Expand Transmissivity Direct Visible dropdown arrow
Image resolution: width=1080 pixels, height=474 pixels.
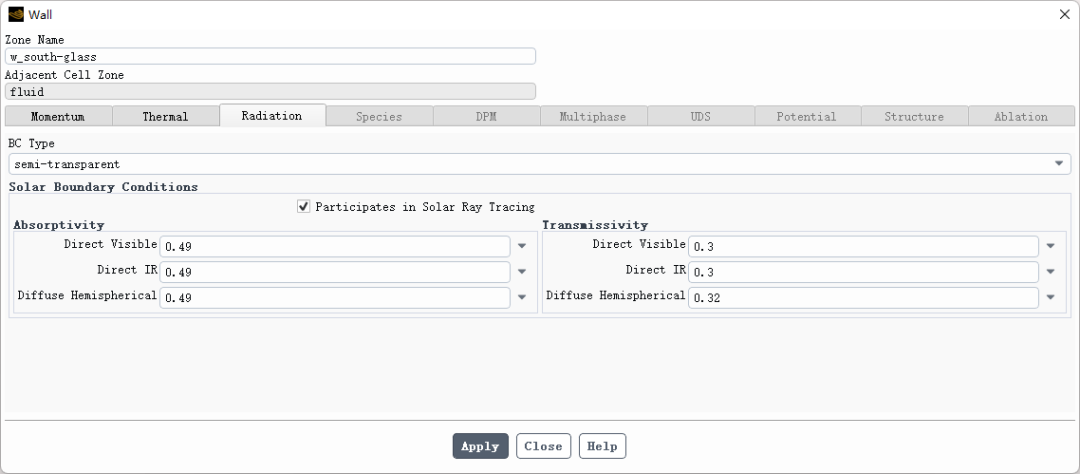pos(1050,246)
